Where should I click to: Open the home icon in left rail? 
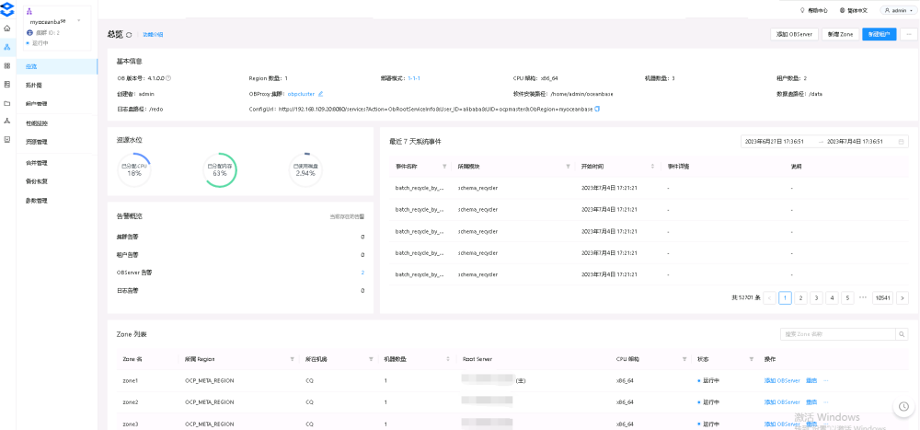[x=7, y=28]
